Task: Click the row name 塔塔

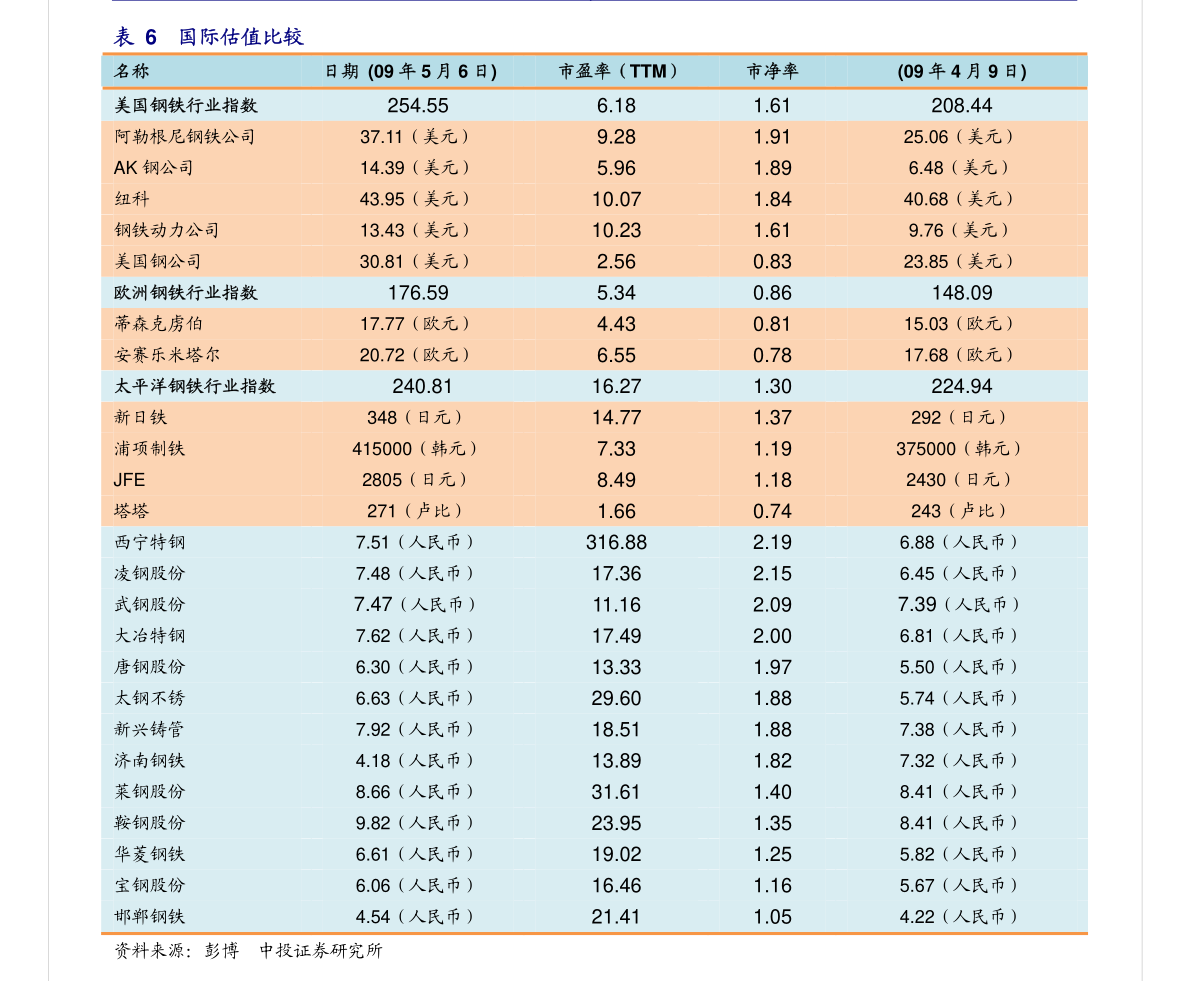Action: (131, 511)
